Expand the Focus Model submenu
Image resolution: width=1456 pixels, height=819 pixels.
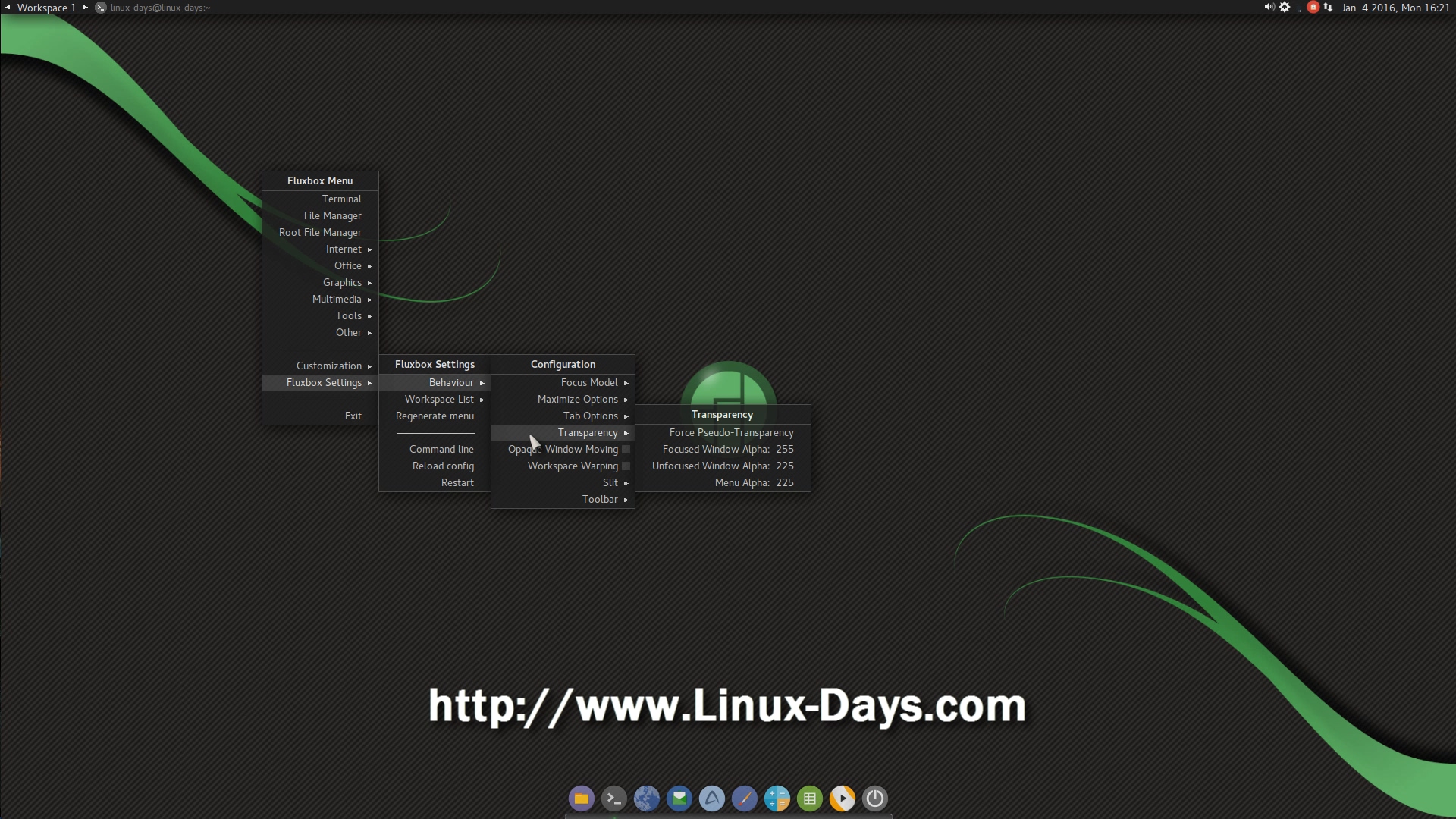[563, 382]
